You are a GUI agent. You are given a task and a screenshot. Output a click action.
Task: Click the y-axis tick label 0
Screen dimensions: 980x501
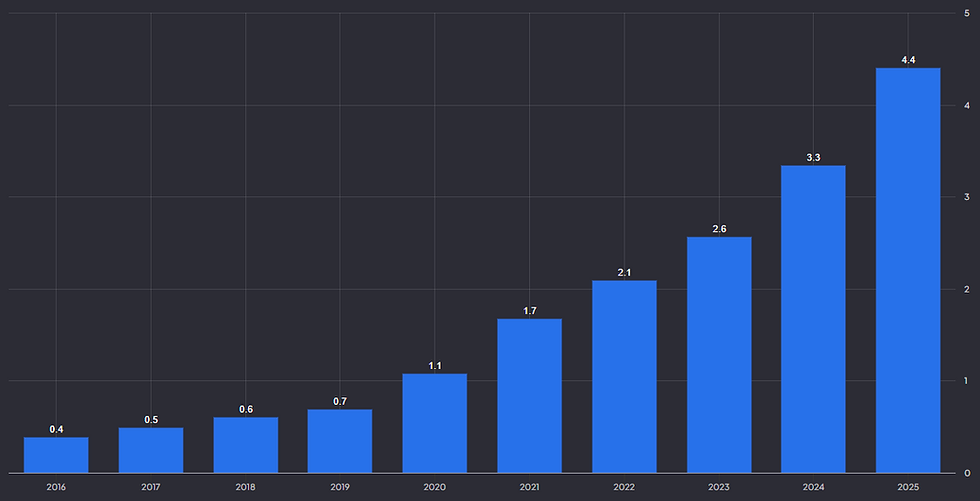(x=967, y=473)
